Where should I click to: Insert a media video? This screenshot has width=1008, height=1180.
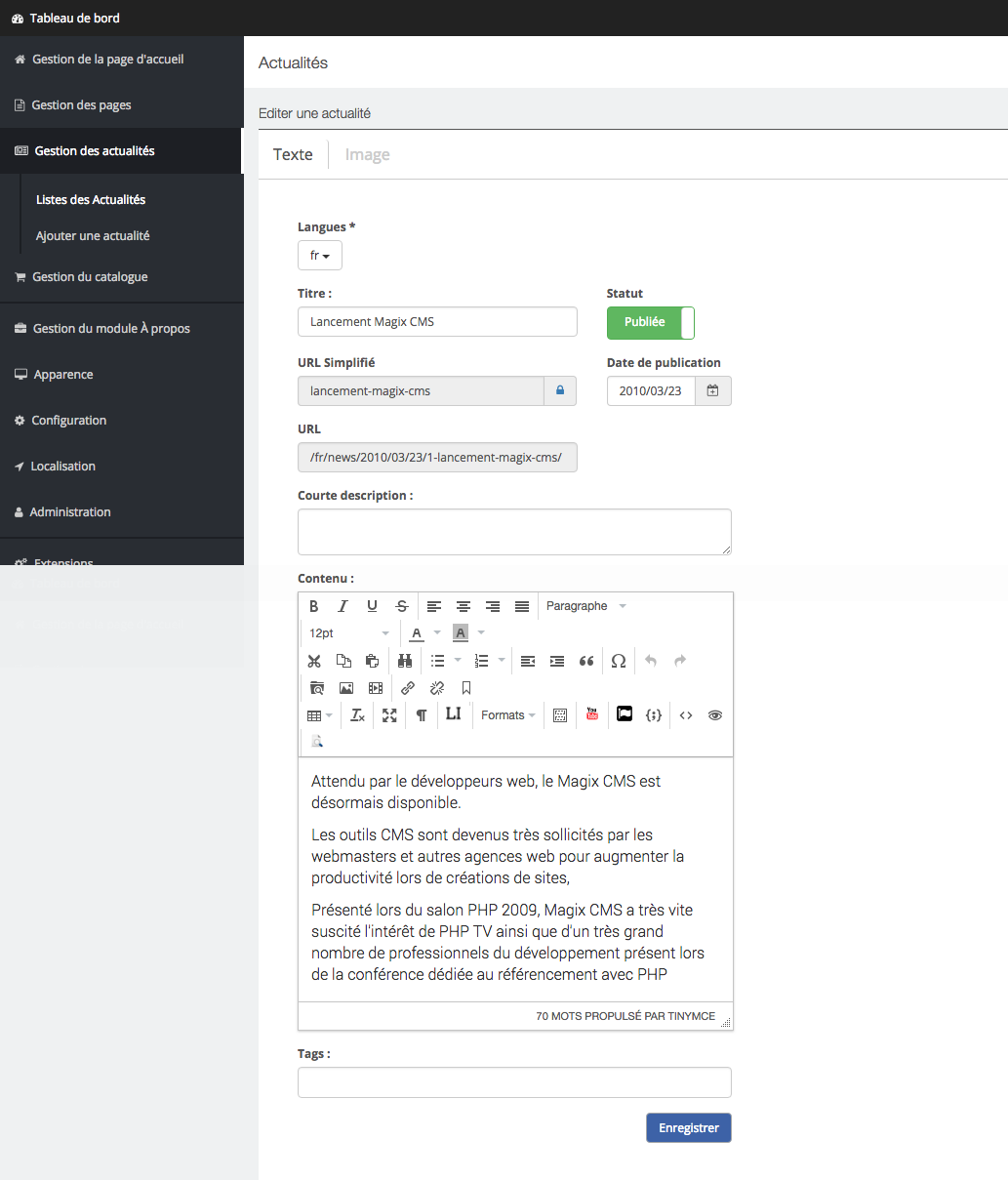pos(376,688)
